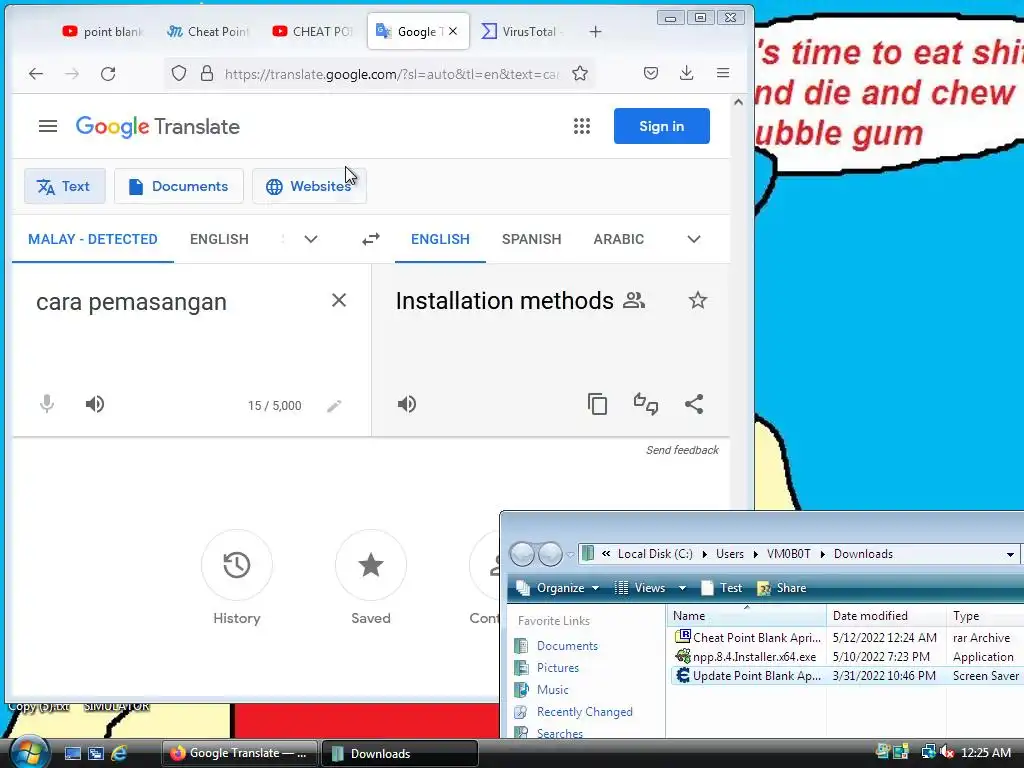
Task: Switch to Cheat Point tab
Action: (208, 31)
